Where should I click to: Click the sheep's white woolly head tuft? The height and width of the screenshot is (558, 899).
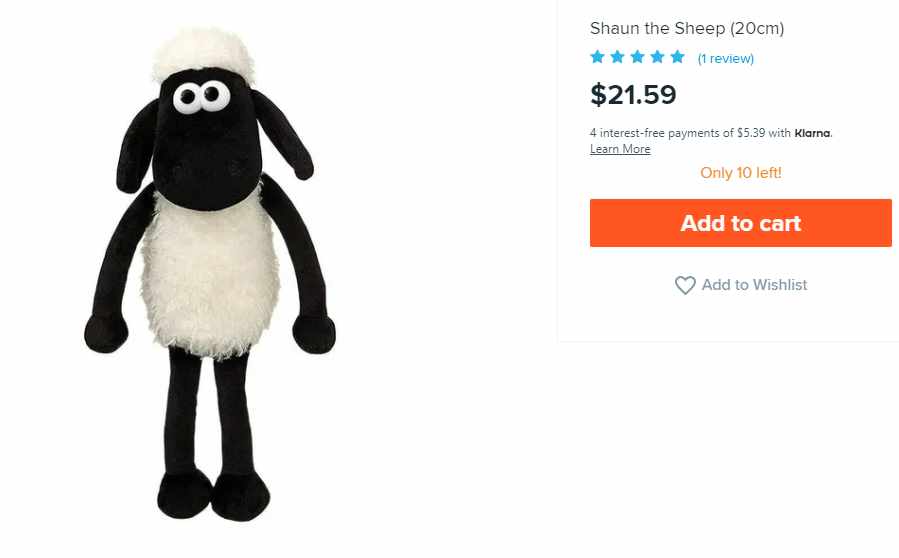[204, 52]
